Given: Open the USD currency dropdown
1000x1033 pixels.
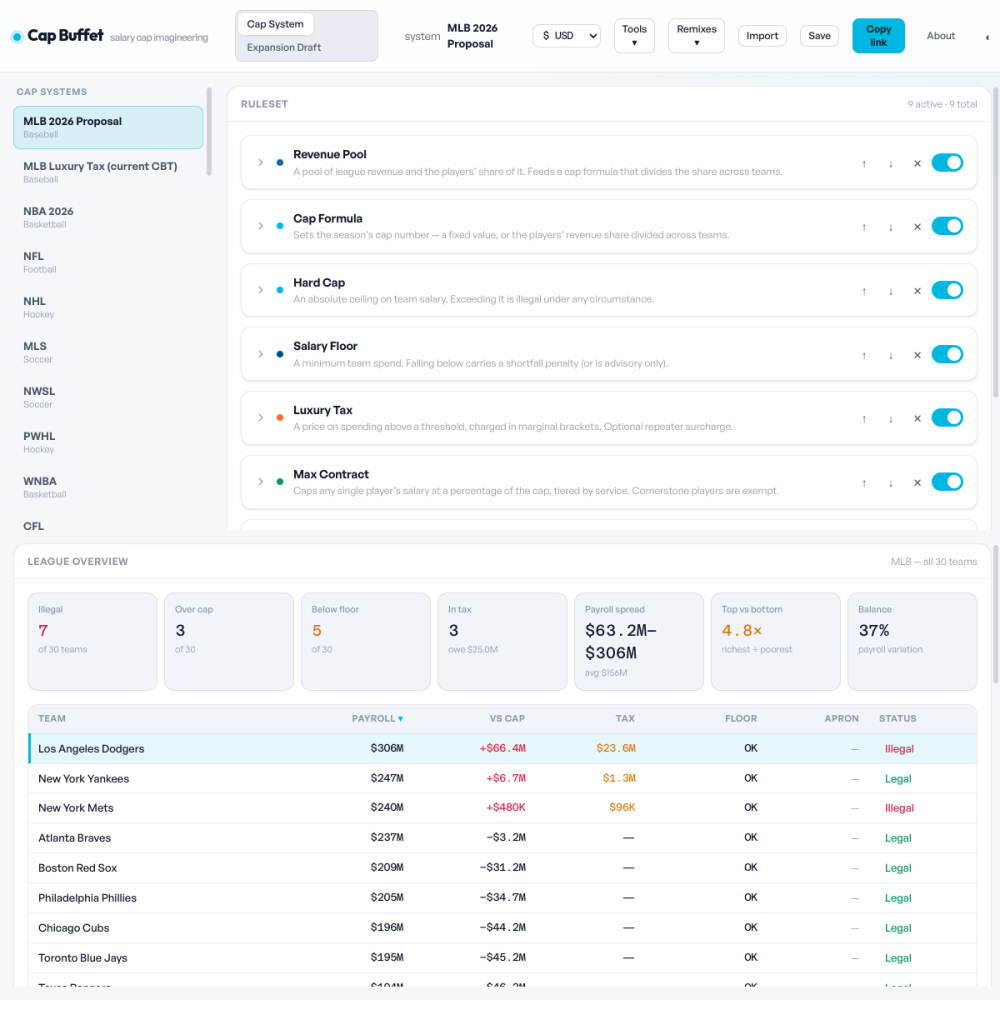Looking at the screenshot, I should tap(567, 36).
